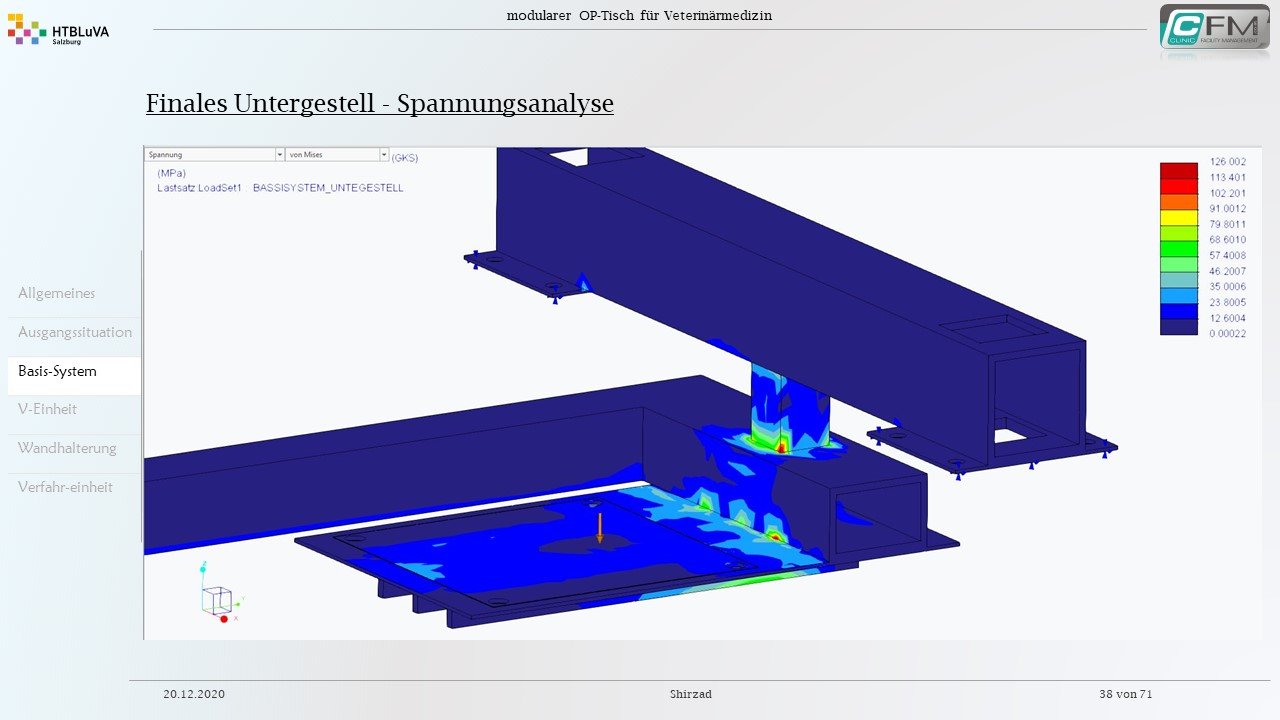Jump to the V-Einheit section

click(47, 409)
